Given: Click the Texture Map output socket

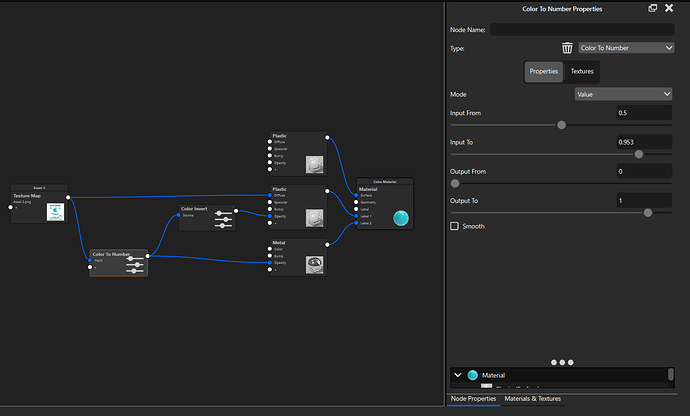Looking at the screenshot, I should coord(68,197).
